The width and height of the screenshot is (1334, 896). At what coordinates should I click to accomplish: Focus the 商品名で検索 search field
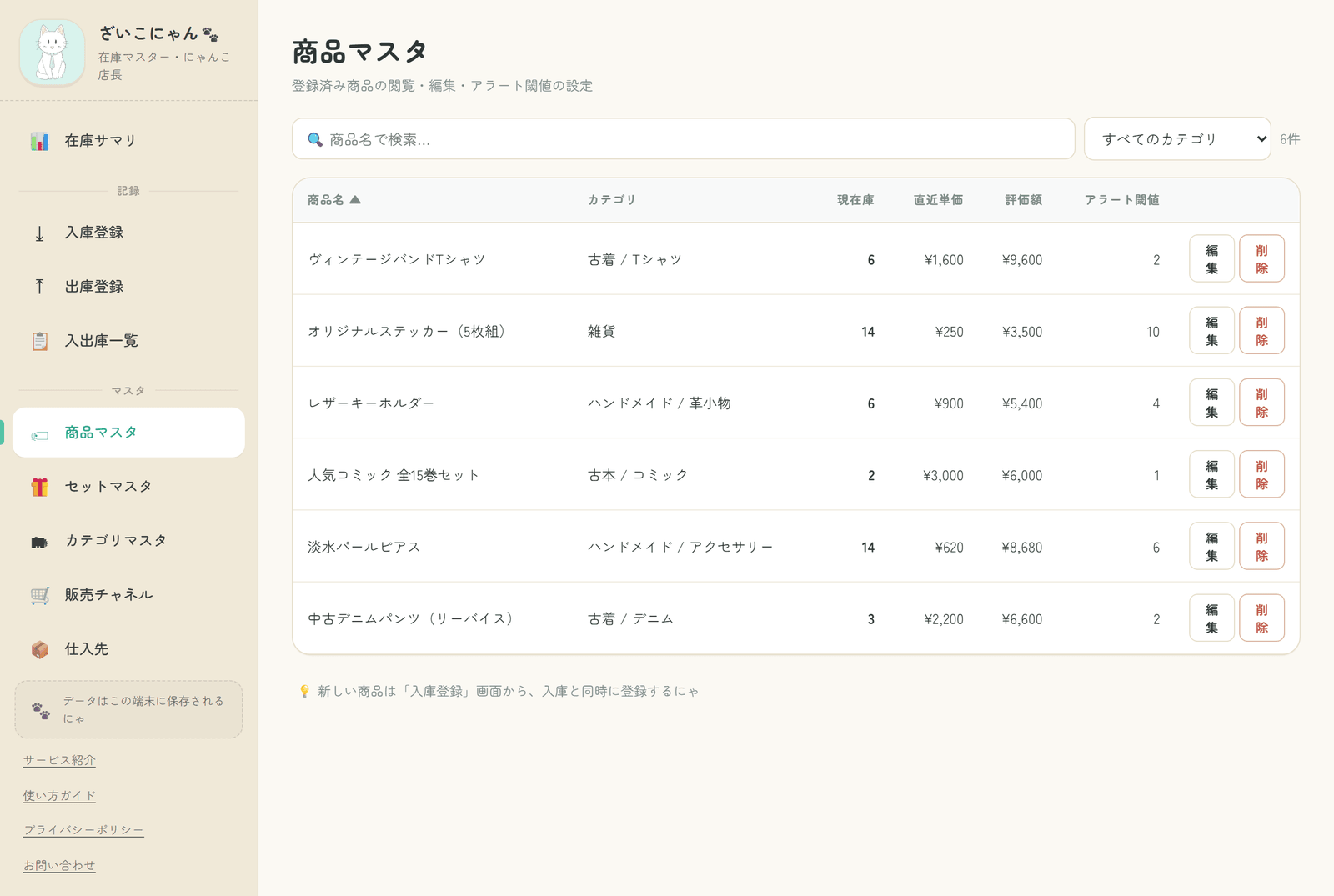tap(683, 138)
